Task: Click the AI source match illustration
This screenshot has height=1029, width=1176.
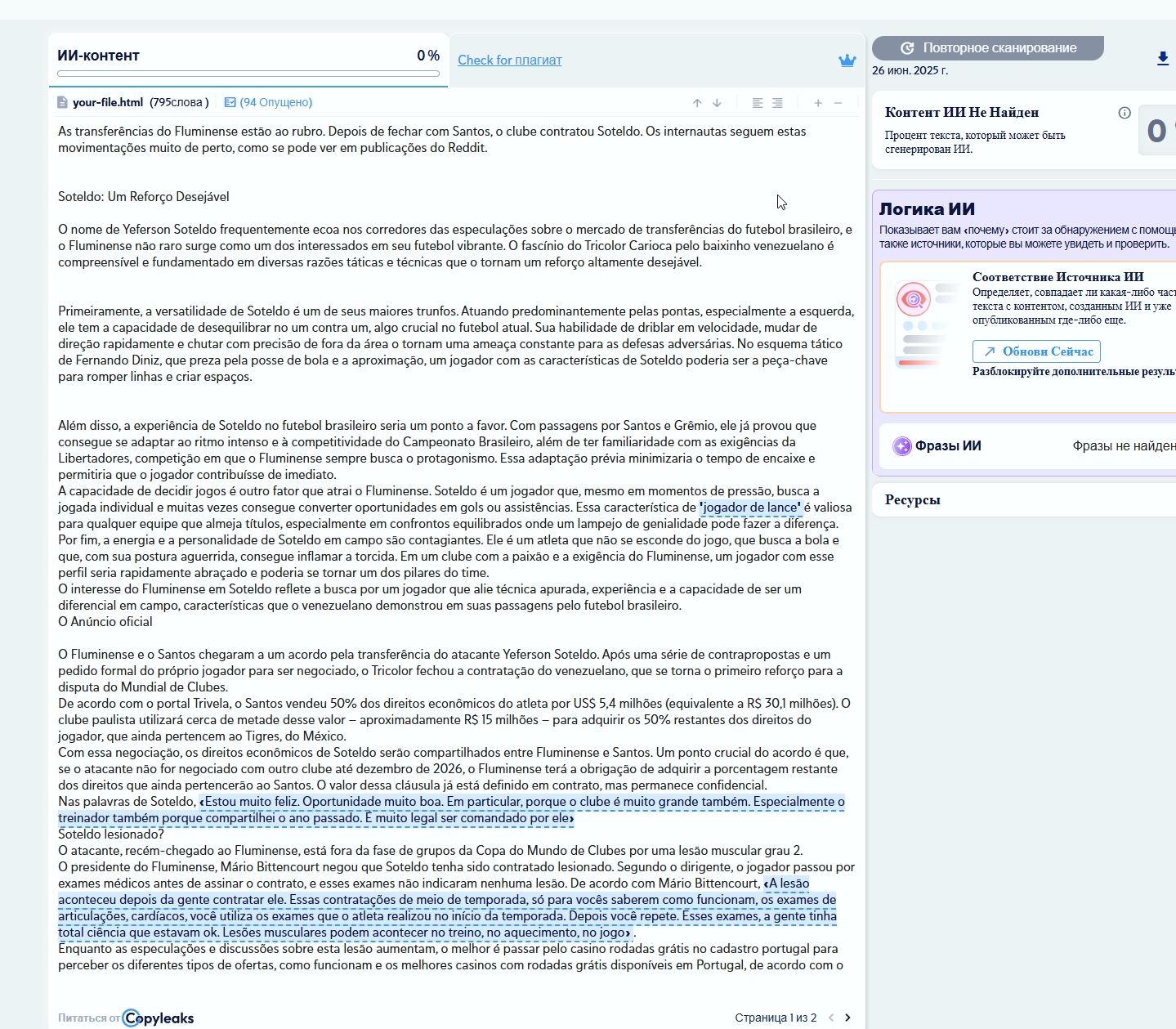Action: (928, 324)
